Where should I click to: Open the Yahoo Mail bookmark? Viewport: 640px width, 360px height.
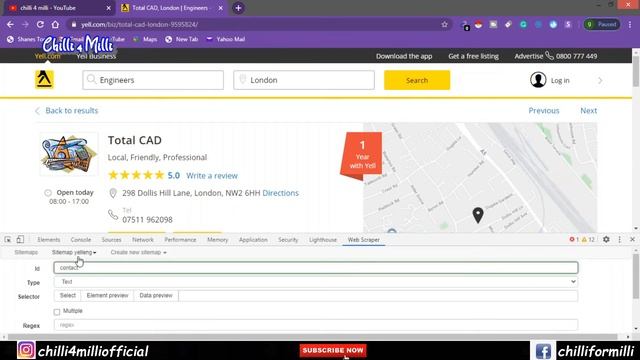(x=226, y=39)
